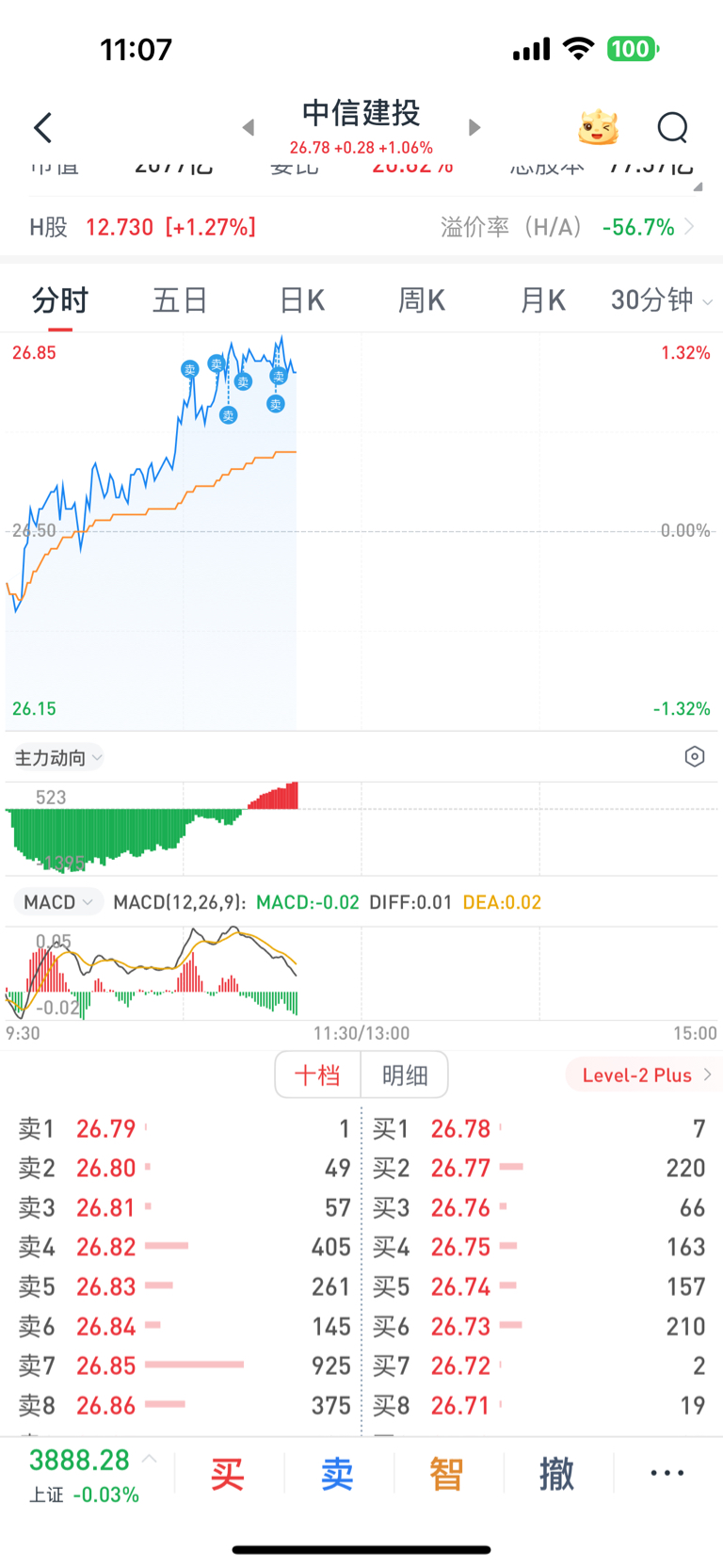Tap the more options ellipsis icon
Image resolution: width=723 pixels, height=1568 pixels.
click(667, 1473)
